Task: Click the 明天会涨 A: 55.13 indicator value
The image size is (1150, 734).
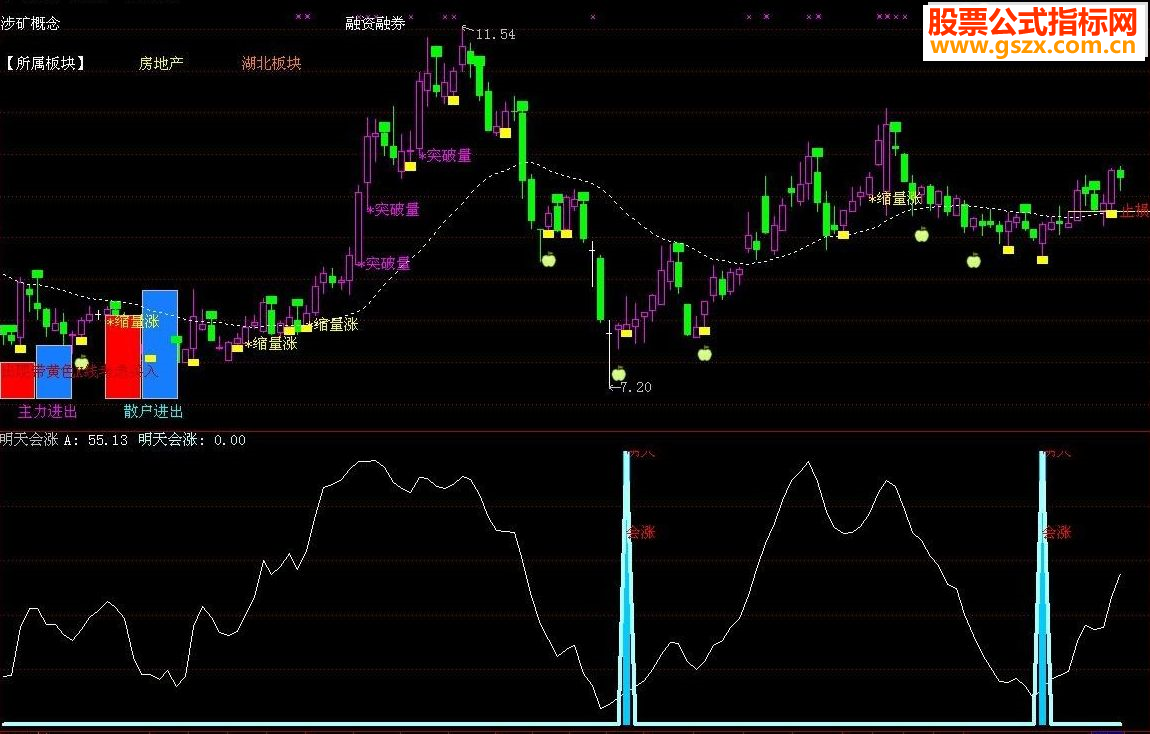Action: pos(64,440)
